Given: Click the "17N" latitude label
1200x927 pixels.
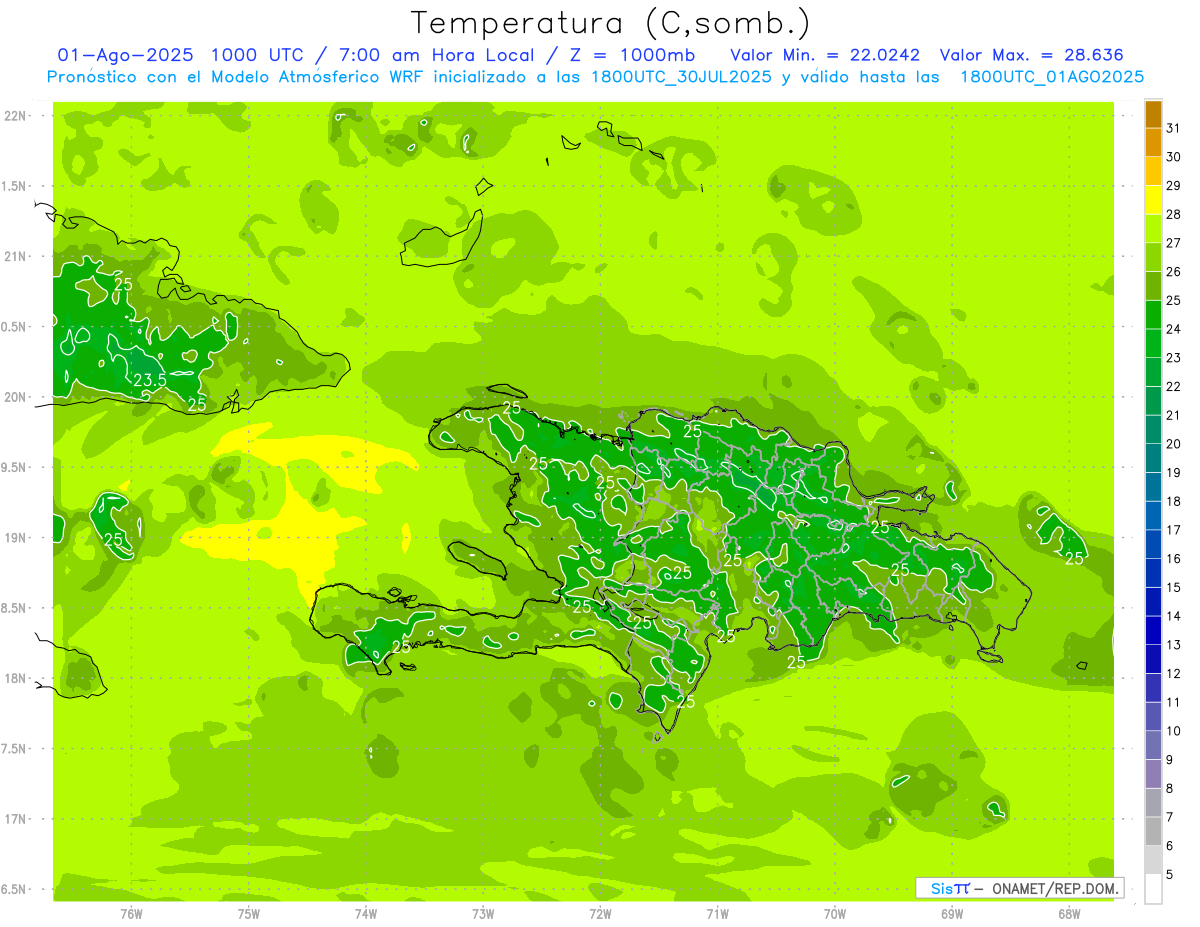Looking at the screenshot, I should (15, 819).
